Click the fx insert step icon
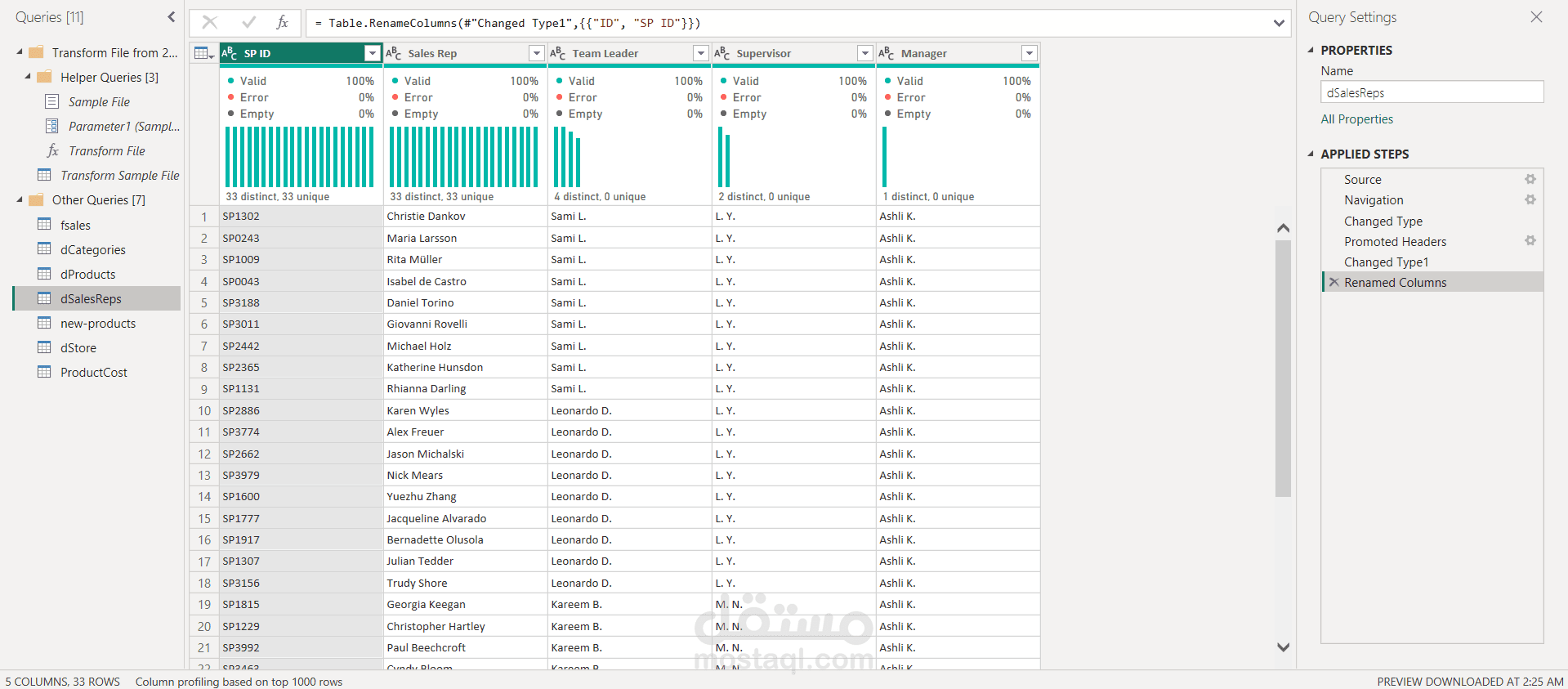The width and height of the screenshot is (1568, 689). click(282, 23)
